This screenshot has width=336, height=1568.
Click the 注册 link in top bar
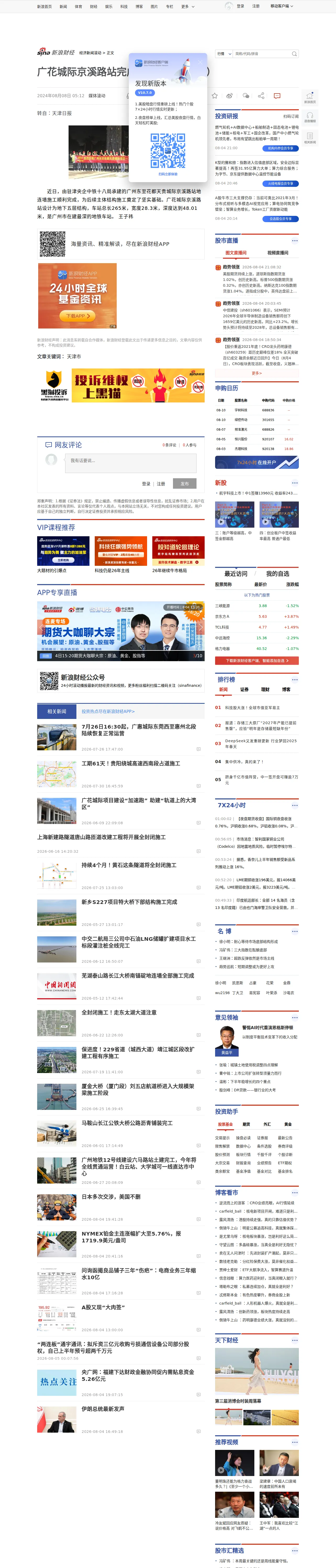256,6
